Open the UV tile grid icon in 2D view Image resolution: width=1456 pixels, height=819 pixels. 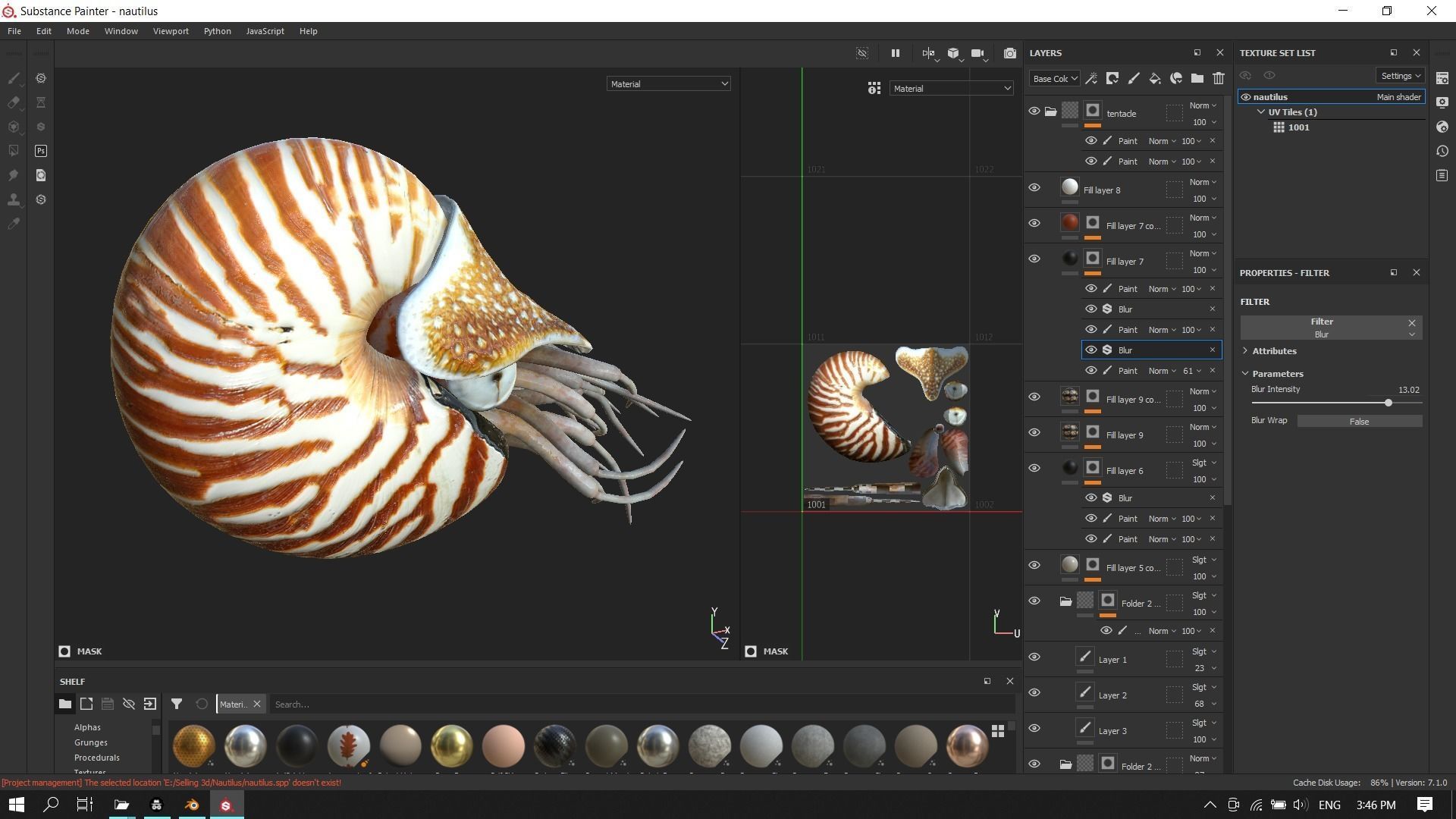[874, 89]
